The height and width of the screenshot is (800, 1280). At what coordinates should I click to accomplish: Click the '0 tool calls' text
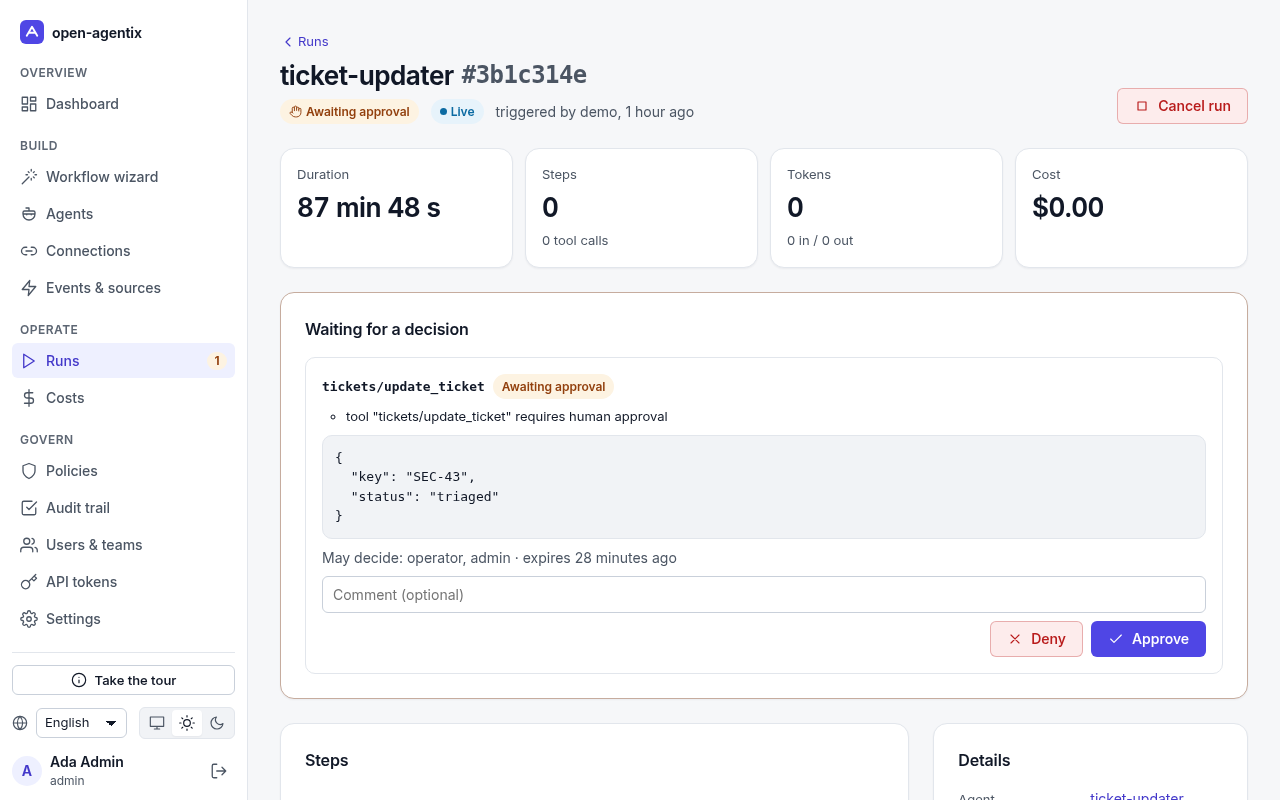pyautogui.click(x=575, y=241)
